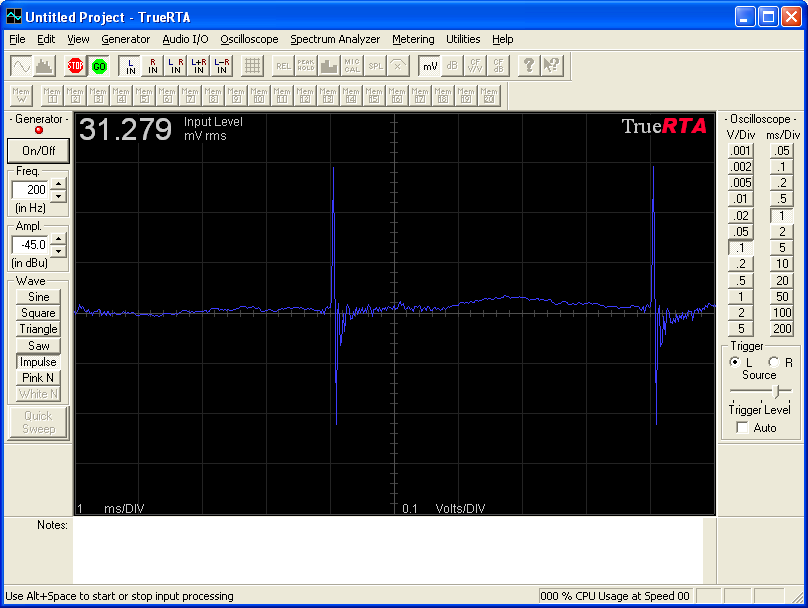
Task: Click the Mem 20 memory slot
Action: click(489, 95)
